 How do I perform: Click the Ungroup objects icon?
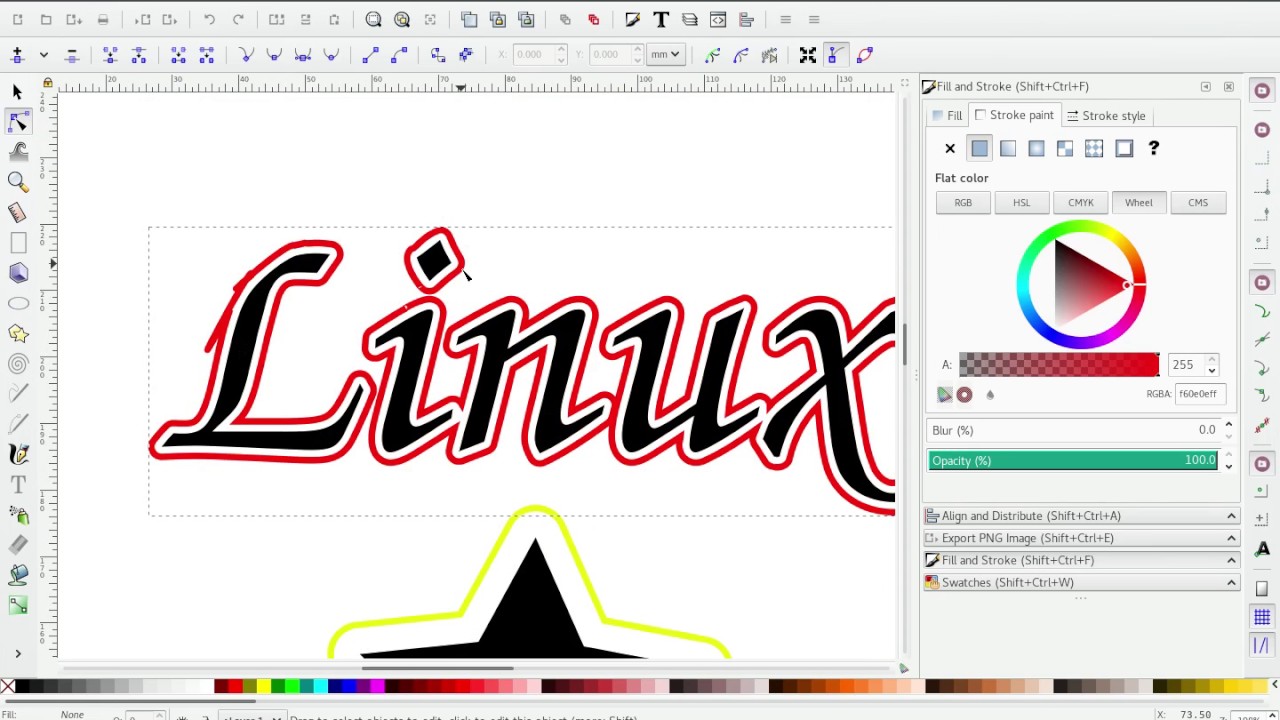click(594, 19)
